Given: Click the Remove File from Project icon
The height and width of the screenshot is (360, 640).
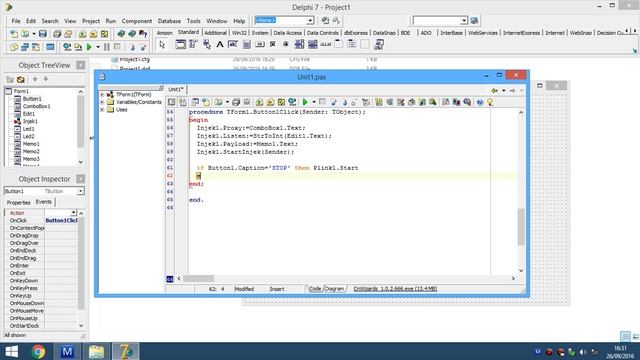Looking at the screenshot, I should point(93,34).
